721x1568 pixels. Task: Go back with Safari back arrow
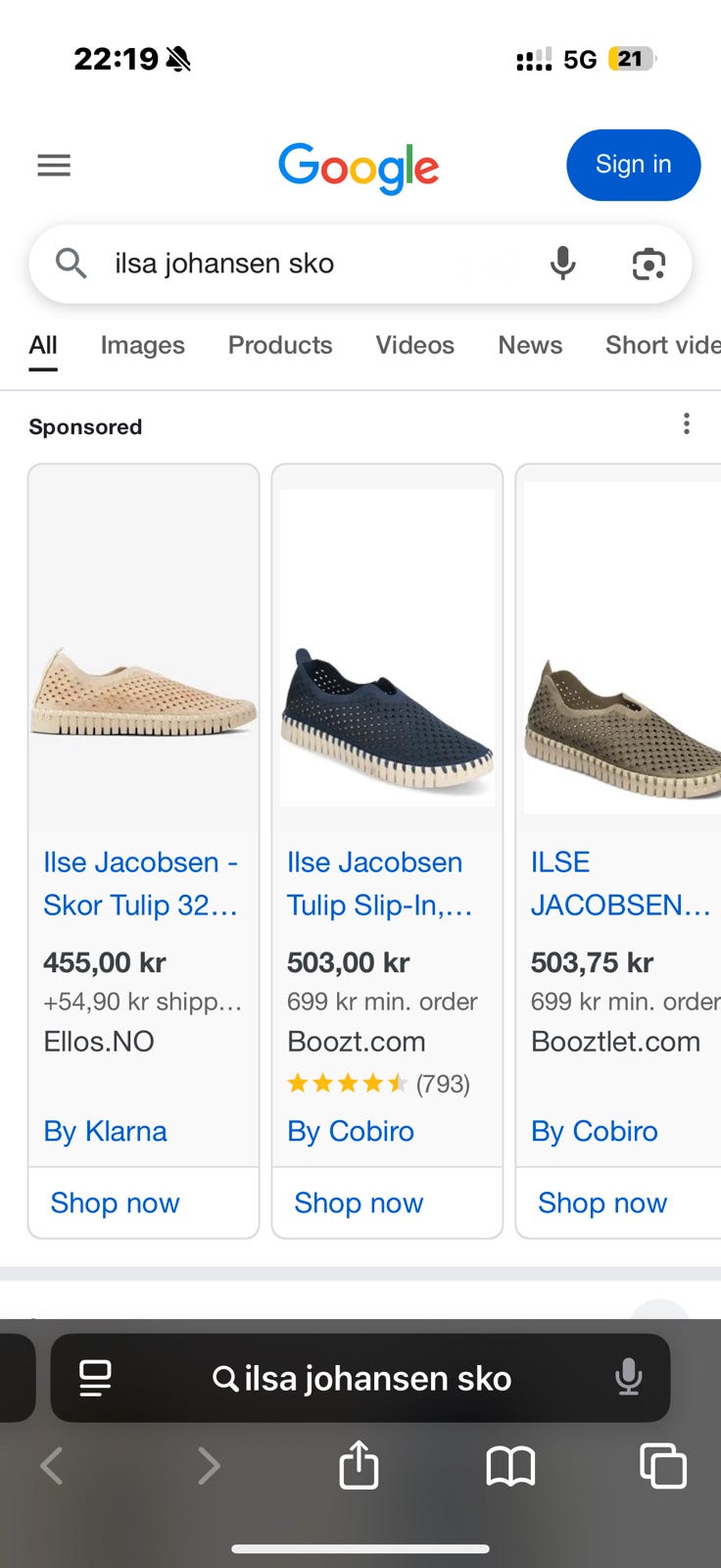[x=52, y=1466]
